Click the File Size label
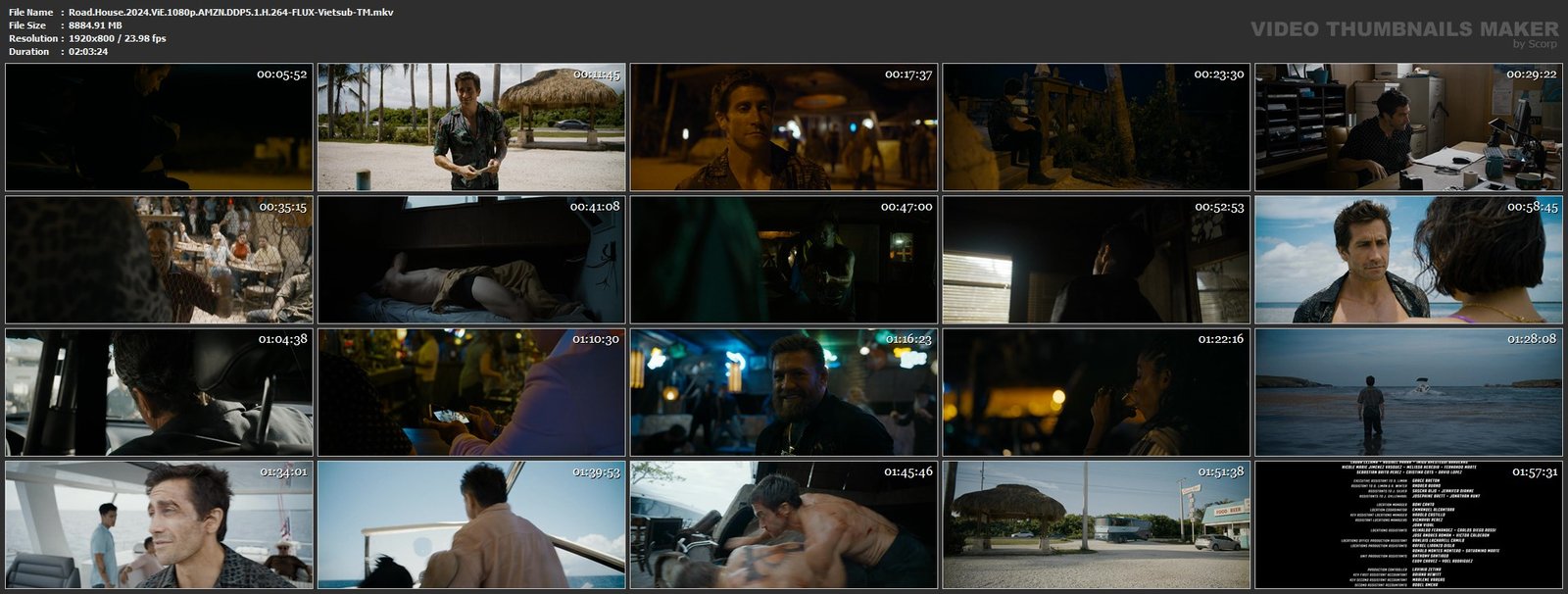The width and height of the screenshot is (1568, 594). coord(27,25)
